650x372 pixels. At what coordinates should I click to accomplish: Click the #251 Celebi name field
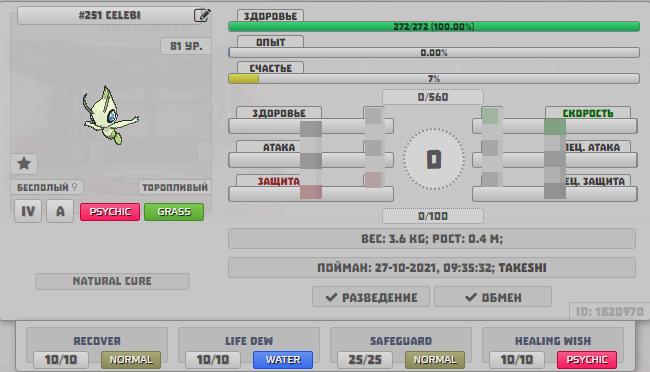pos(110,15)
